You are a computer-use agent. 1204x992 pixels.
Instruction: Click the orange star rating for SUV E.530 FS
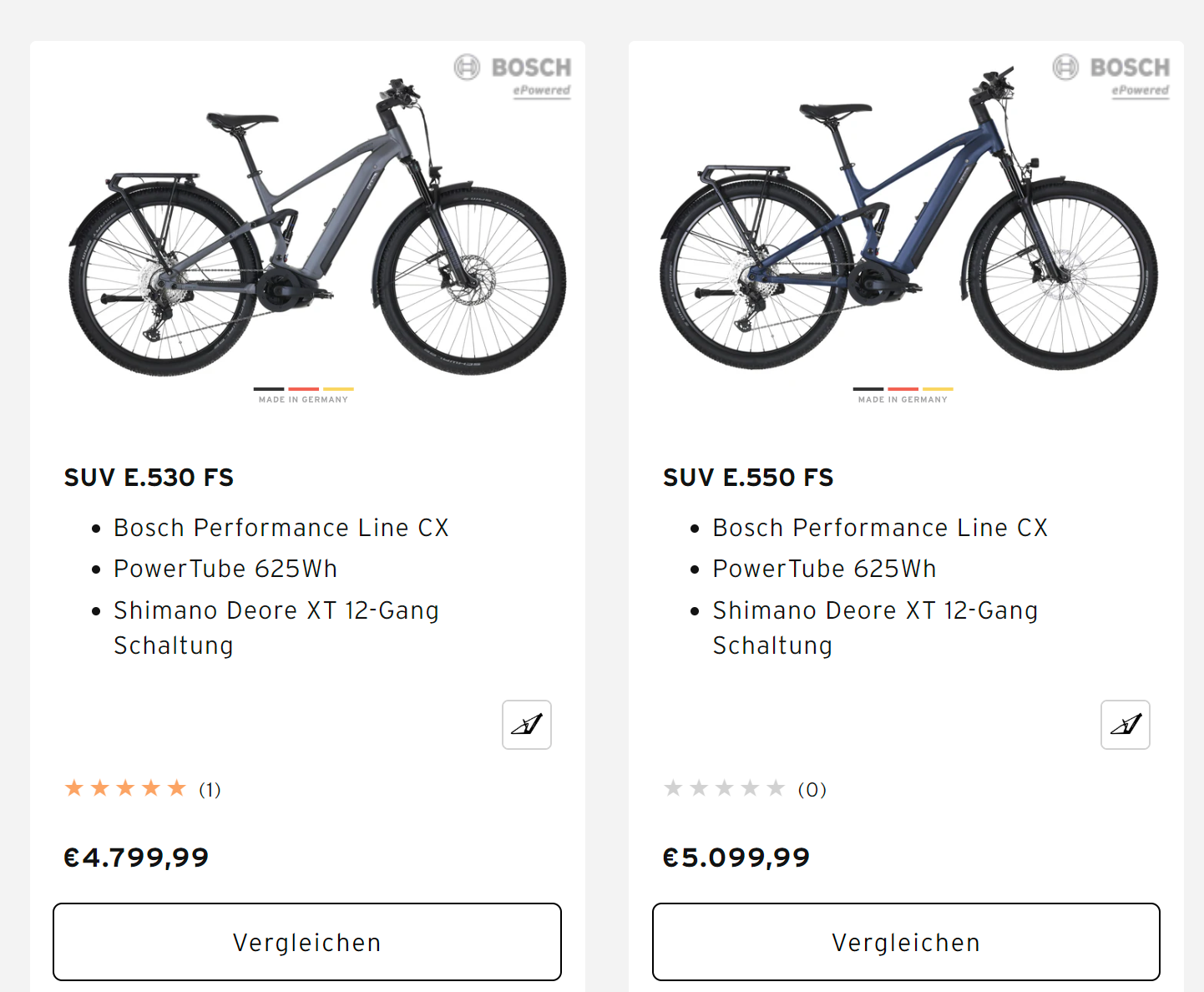click(x=125, y=788)
